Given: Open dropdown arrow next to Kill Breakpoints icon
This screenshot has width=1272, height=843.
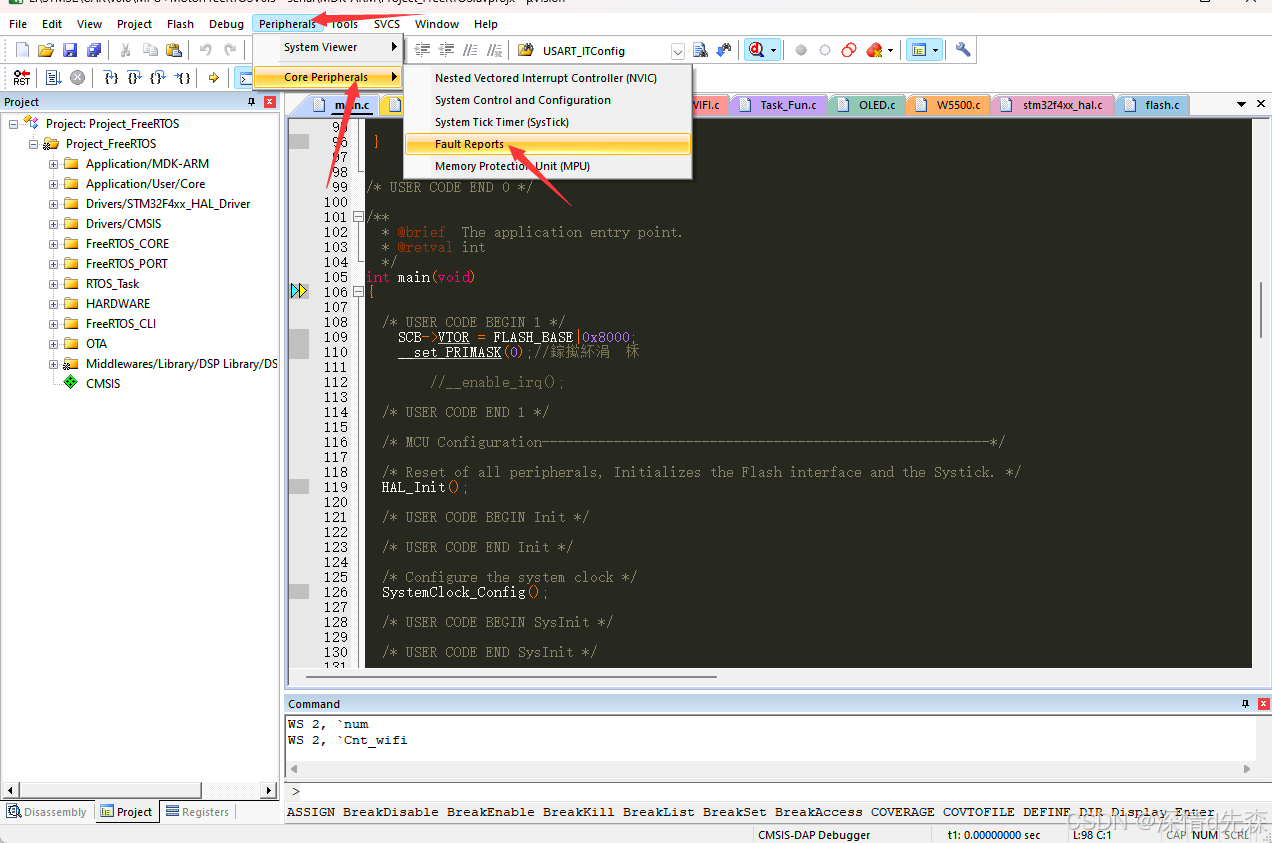Looking at the screenshot, I should tap(890, 50).
